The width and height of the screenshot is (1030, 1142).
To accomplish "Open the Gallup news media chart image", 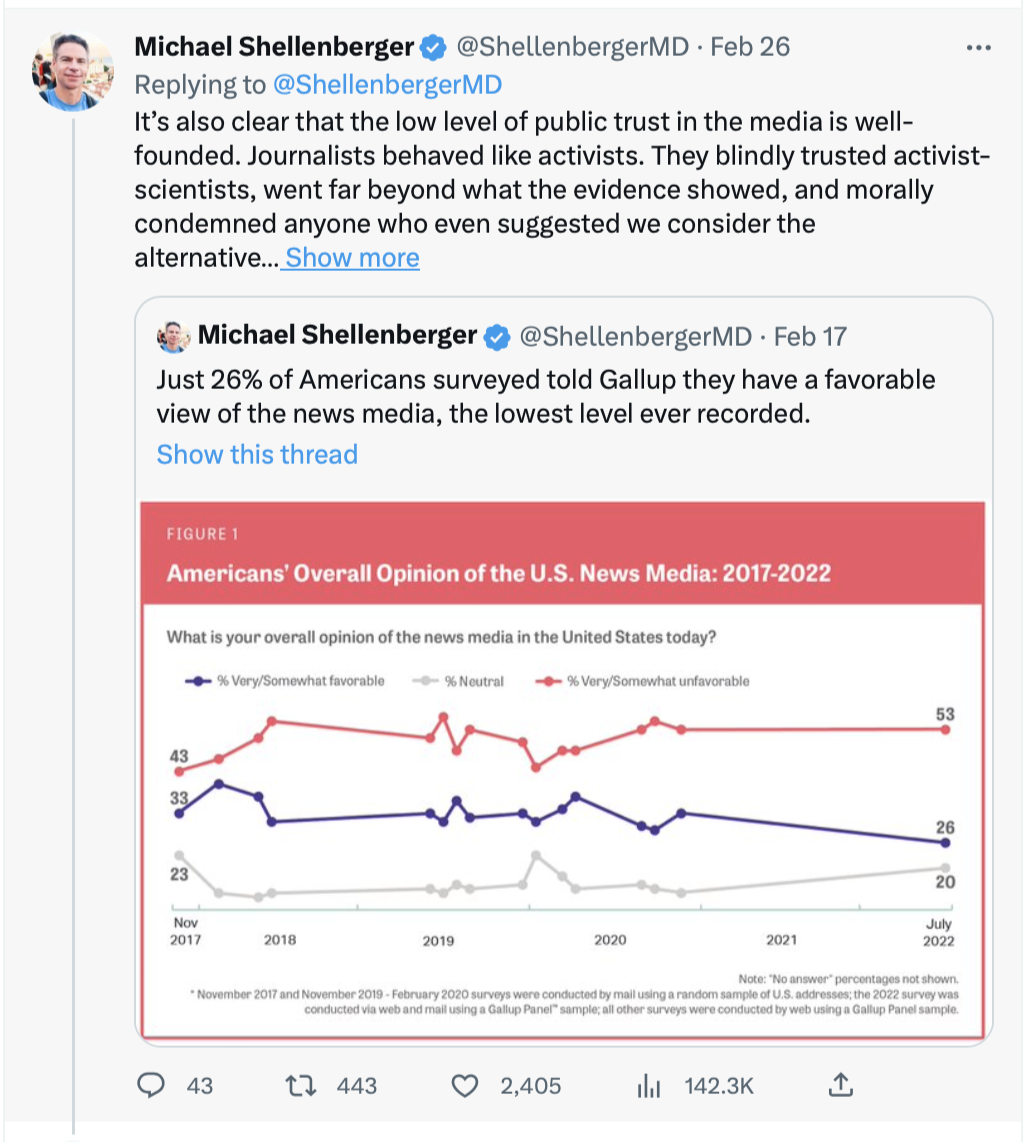I will click(x=562, y=770).
